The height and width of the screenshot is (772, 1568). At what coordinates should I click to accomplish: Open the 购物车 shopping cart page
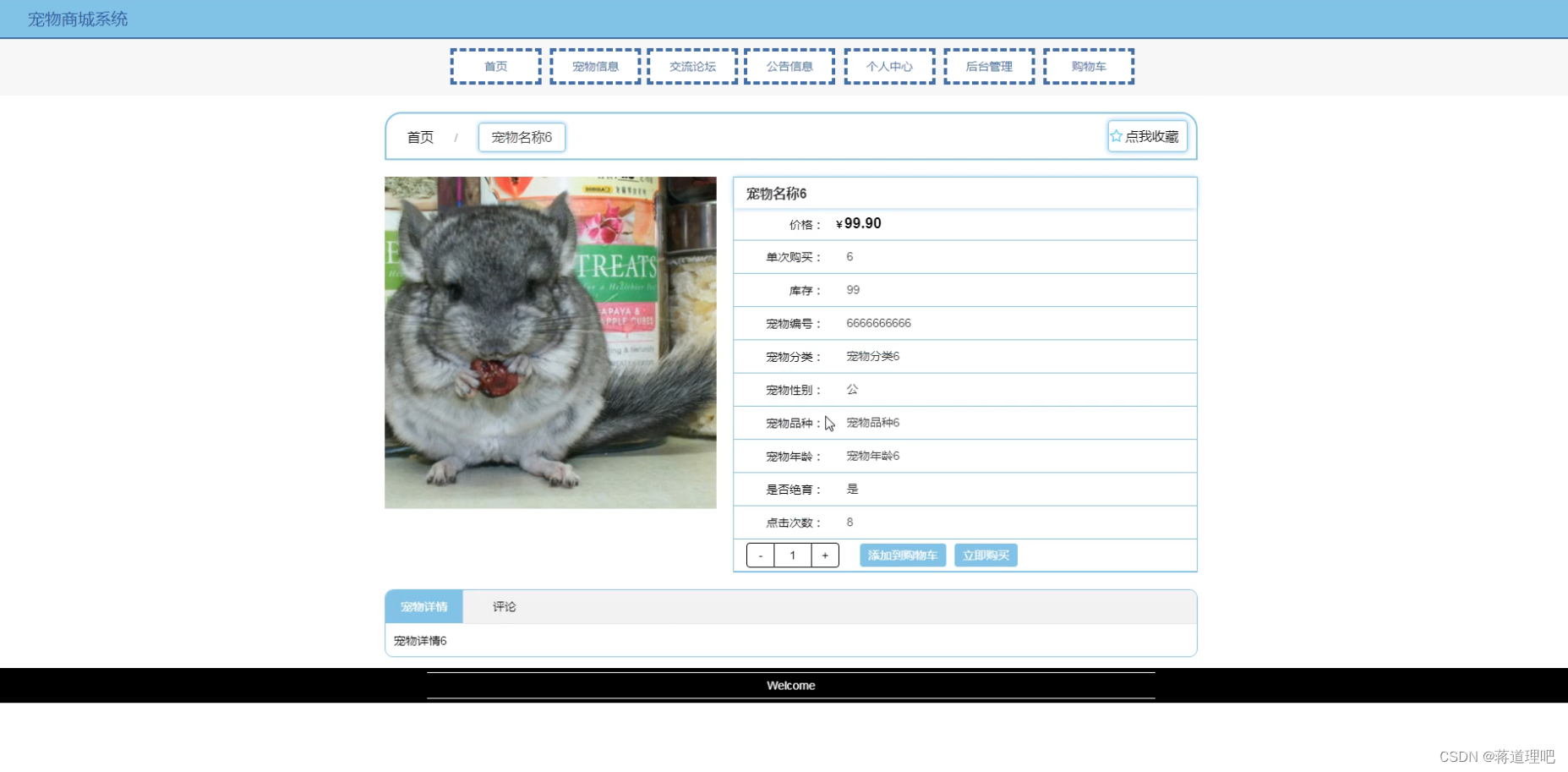tap(1089, 66)
